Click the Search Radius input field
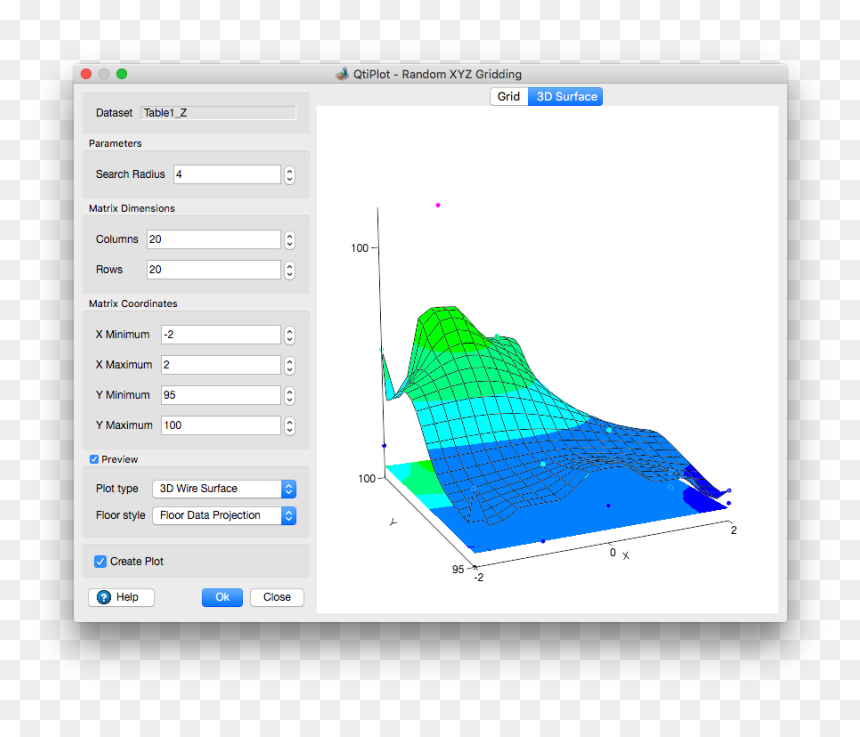 point(227,174)
